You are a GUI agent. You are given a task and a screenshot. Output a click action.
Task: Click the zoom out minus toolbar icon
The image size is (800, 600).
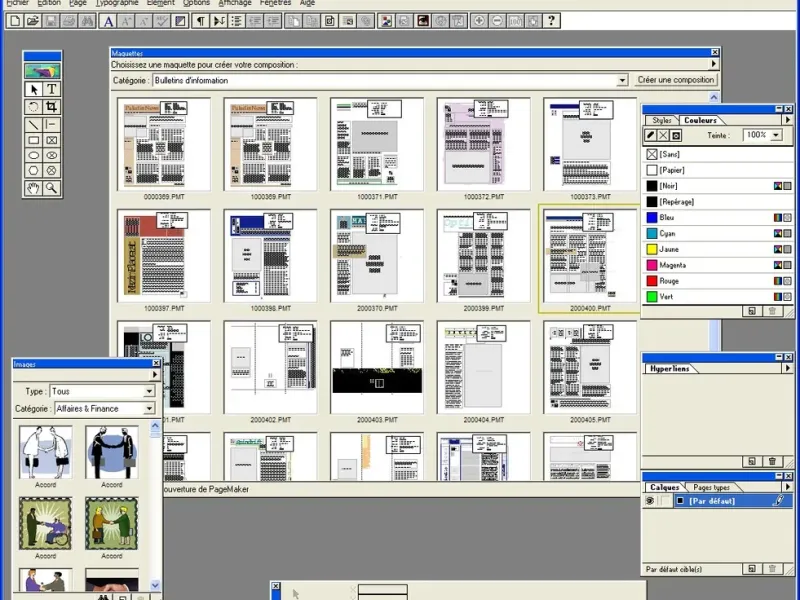(497, 21)
